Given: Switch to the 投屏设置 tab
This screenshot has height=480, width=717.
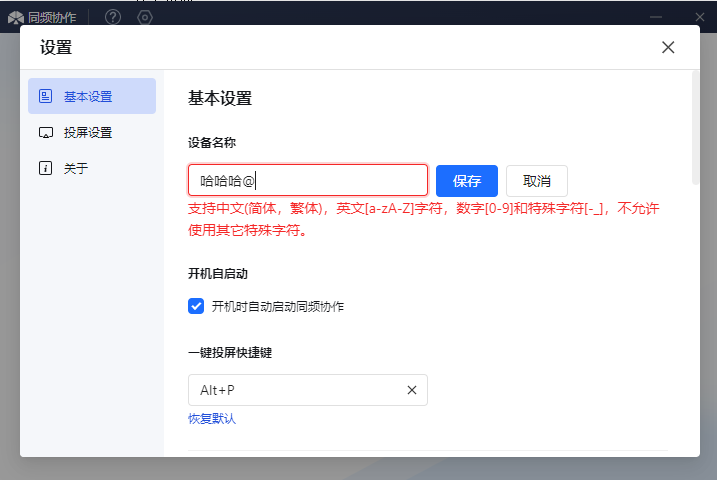Looking at the screenshot, I should (88, 133).
